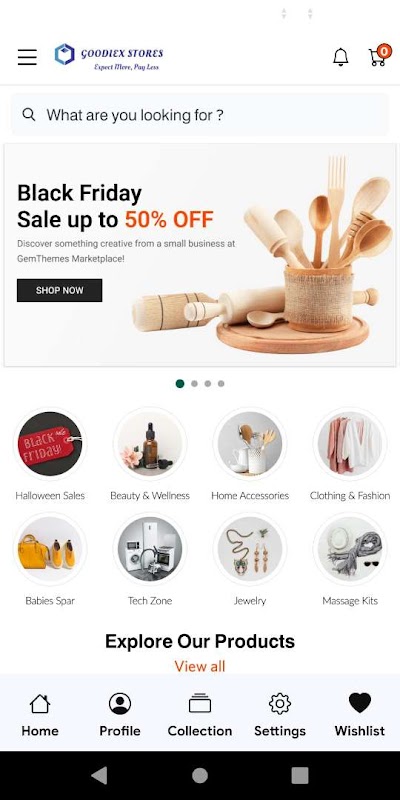Viewport: 400px width, 800px height.
Task: Switch to the third banner slide dot
Action: click(208, 384)
